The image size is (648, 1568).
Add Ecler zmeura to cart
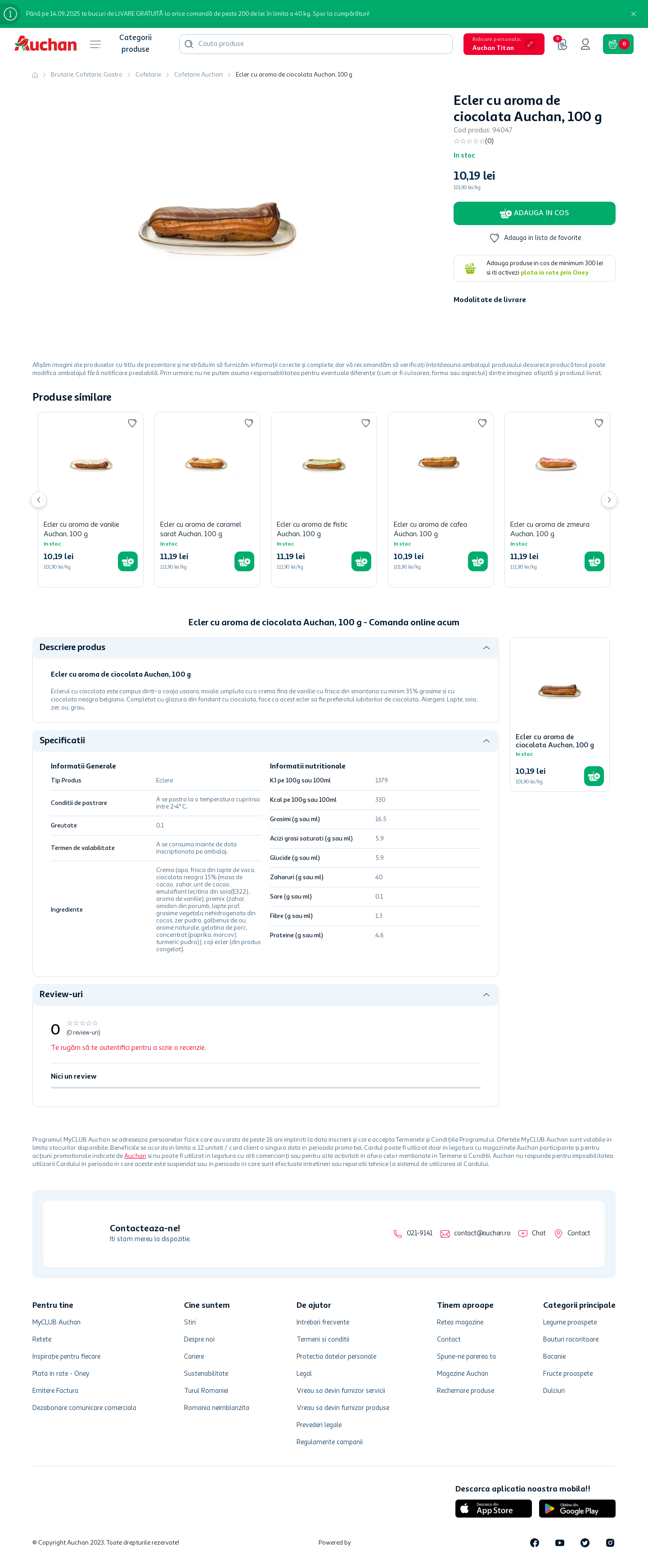coord(594,561)
